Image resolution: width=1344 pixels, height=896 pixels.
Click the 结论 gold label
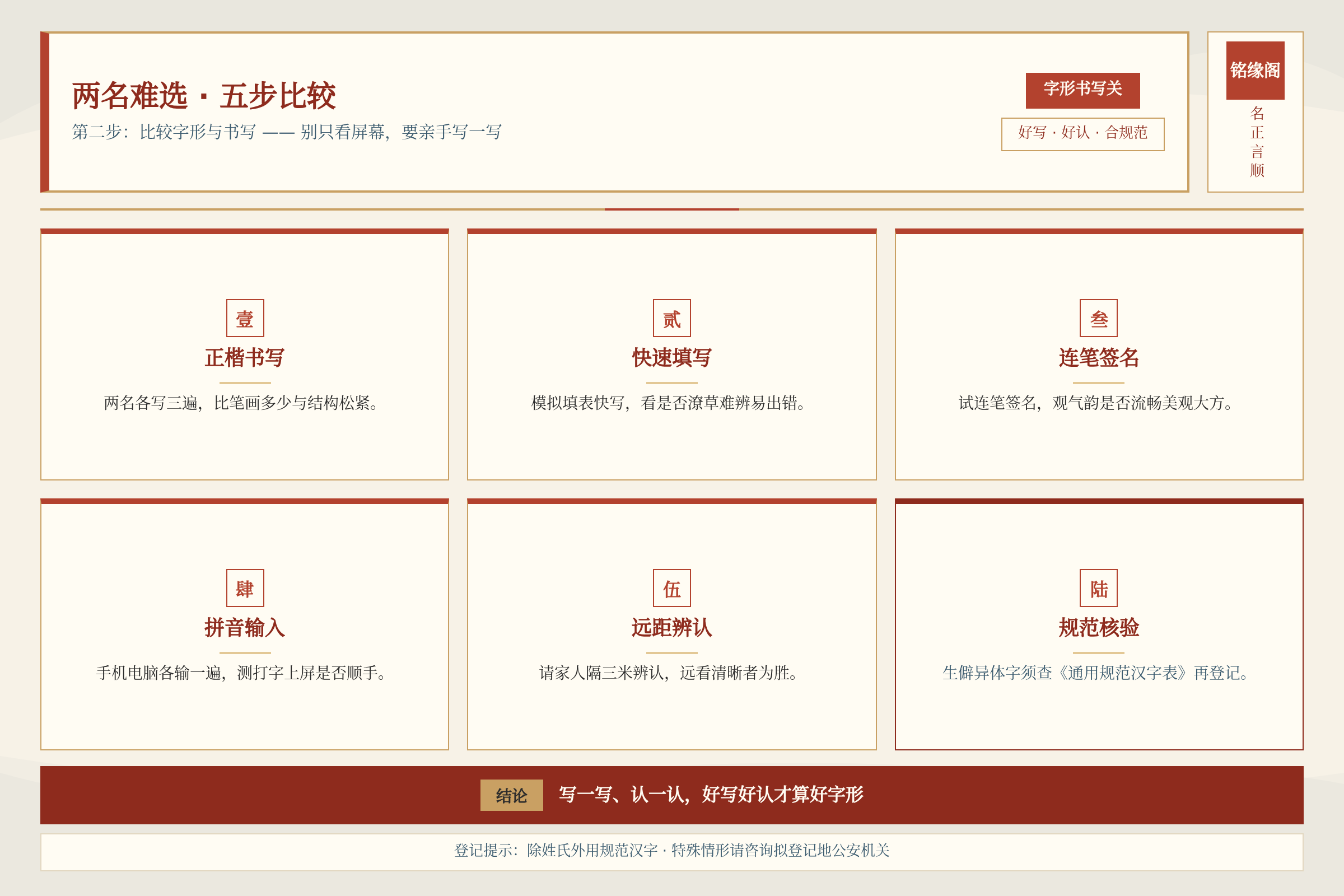[x=511, y=795]
